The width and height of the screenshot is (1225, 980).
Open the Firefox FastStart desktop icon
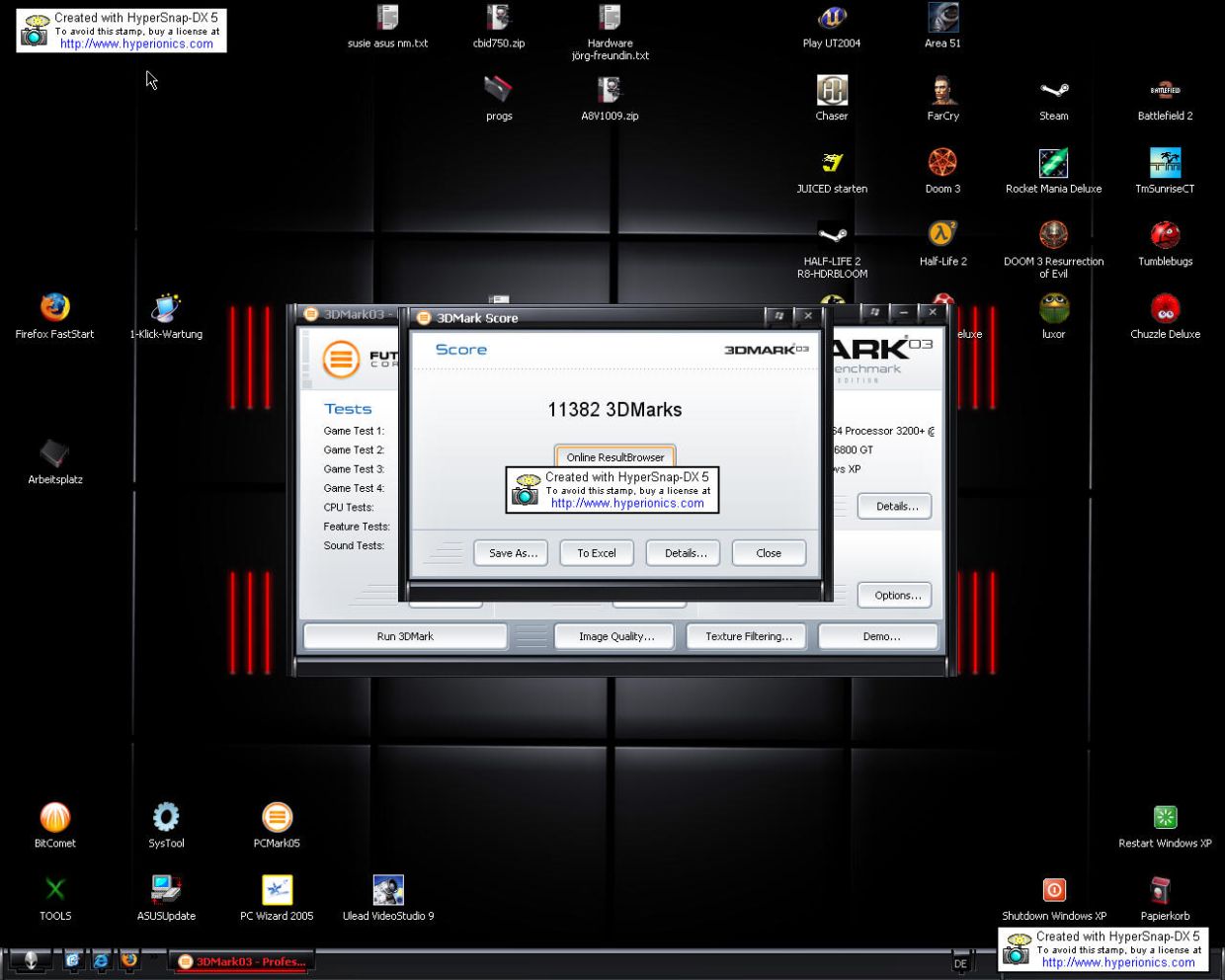point(55,308)
